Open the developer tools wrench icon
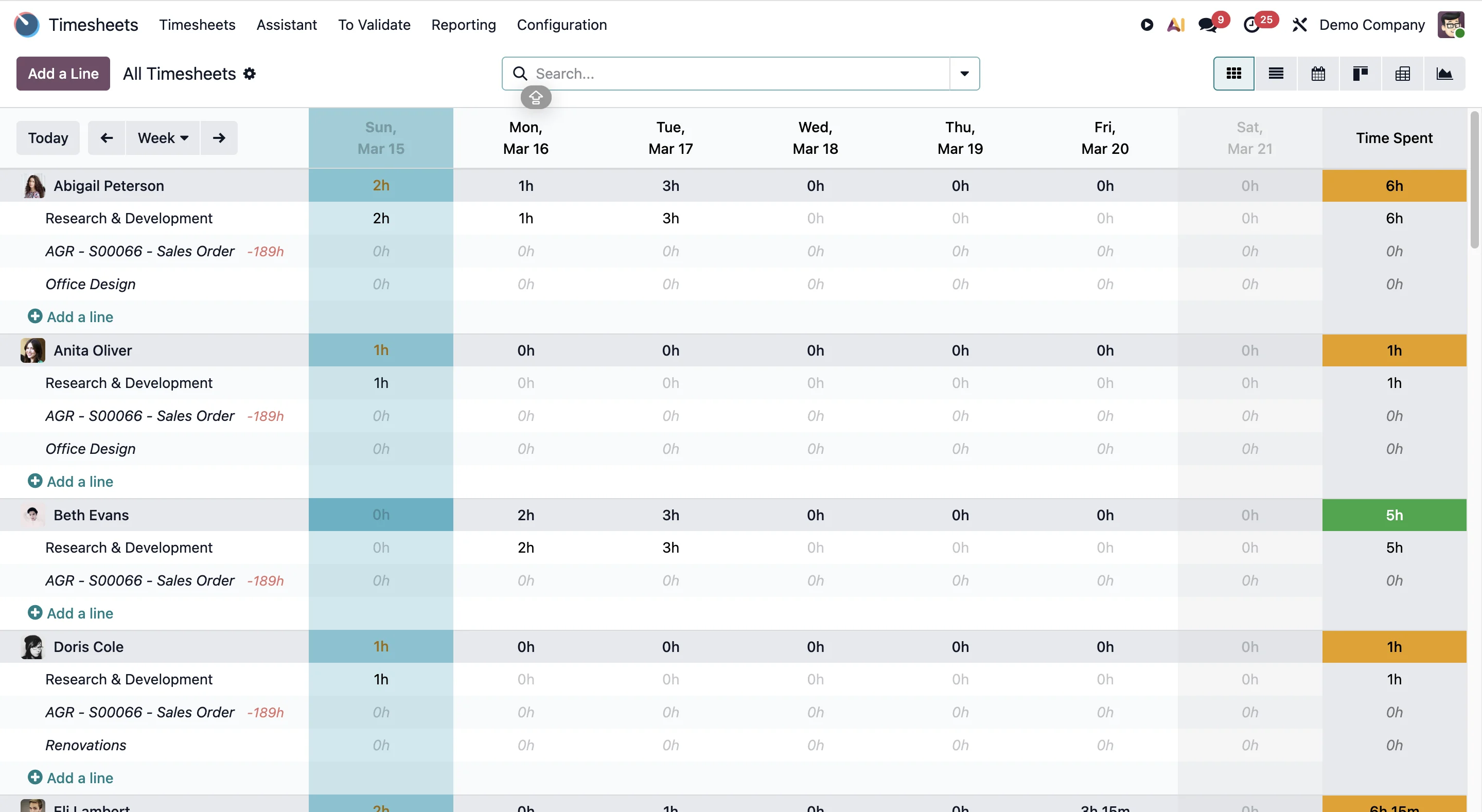The height and width of the screenshot is (812, 1482). [x=1300, y=25]
